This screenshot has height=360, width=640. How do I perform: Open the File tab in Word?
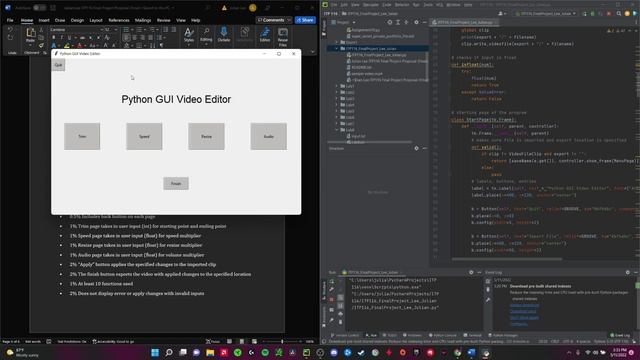tap(10, 20)
